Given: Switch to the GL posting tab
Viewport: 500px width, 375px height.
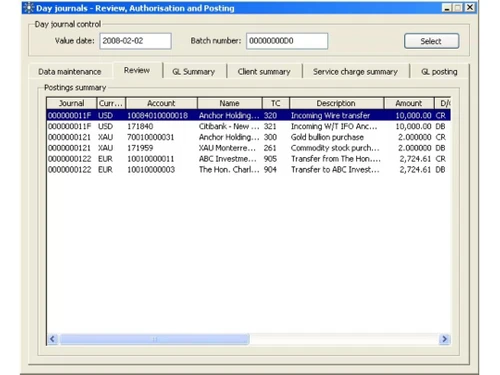Looking at the screenshot, I should tap(439, 72).
